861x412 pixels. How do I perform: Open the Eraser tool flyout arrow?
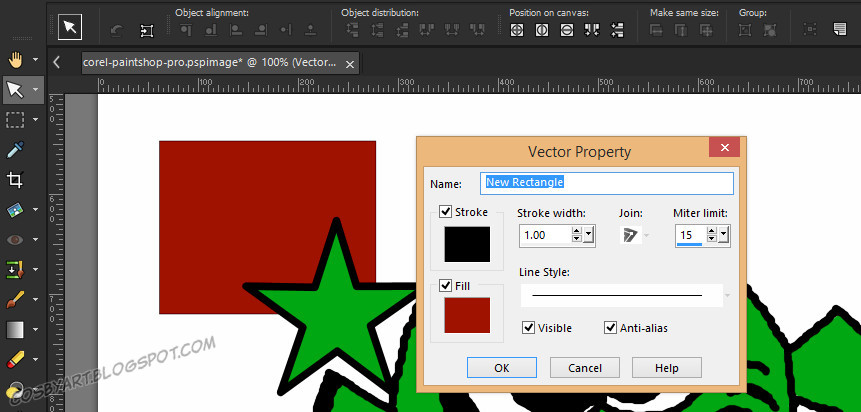tap(36, 359)
